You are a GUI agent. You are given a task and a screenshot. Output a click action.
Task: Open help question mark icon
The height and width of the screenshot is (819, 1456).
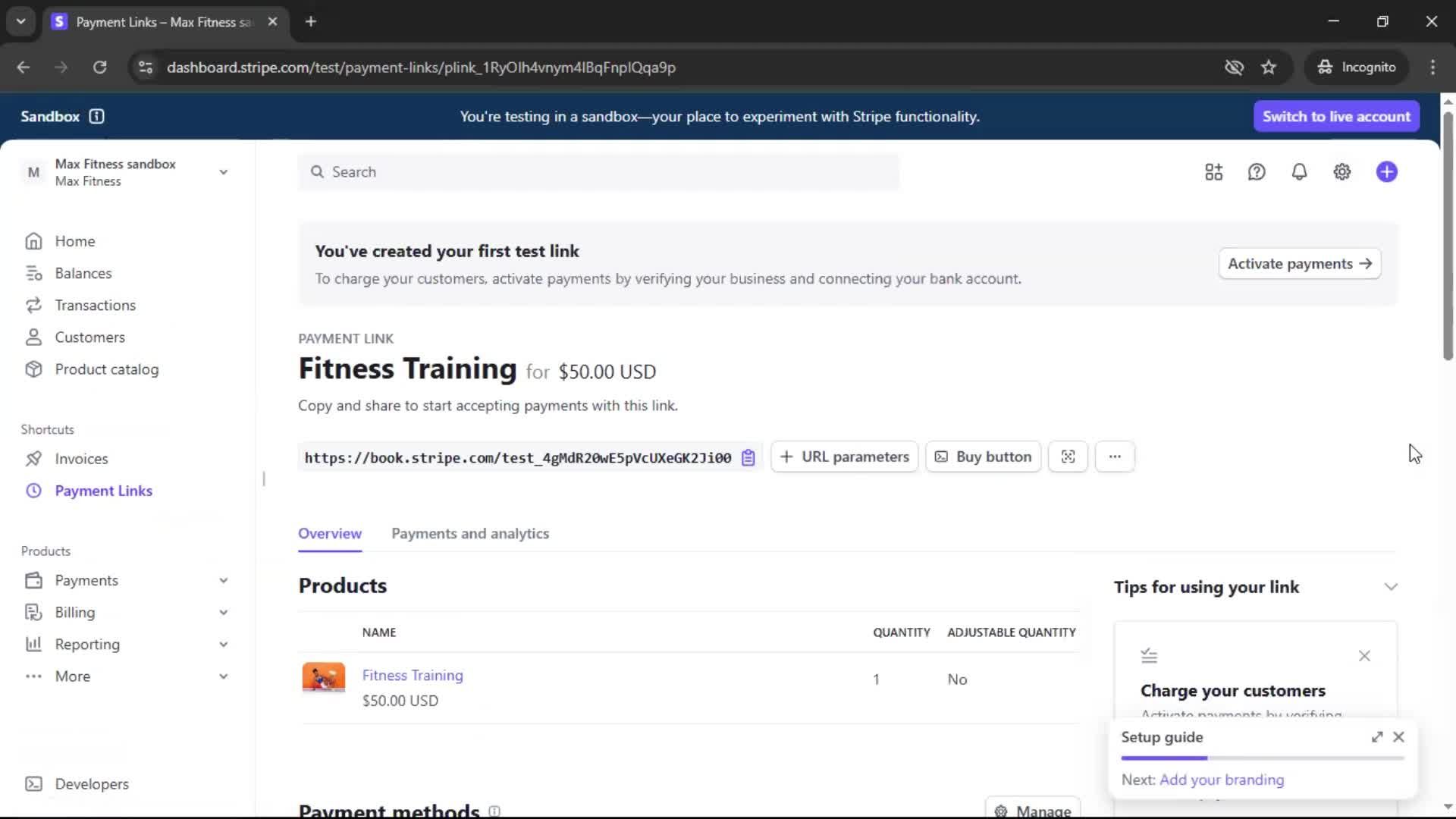click(1257, 172)
